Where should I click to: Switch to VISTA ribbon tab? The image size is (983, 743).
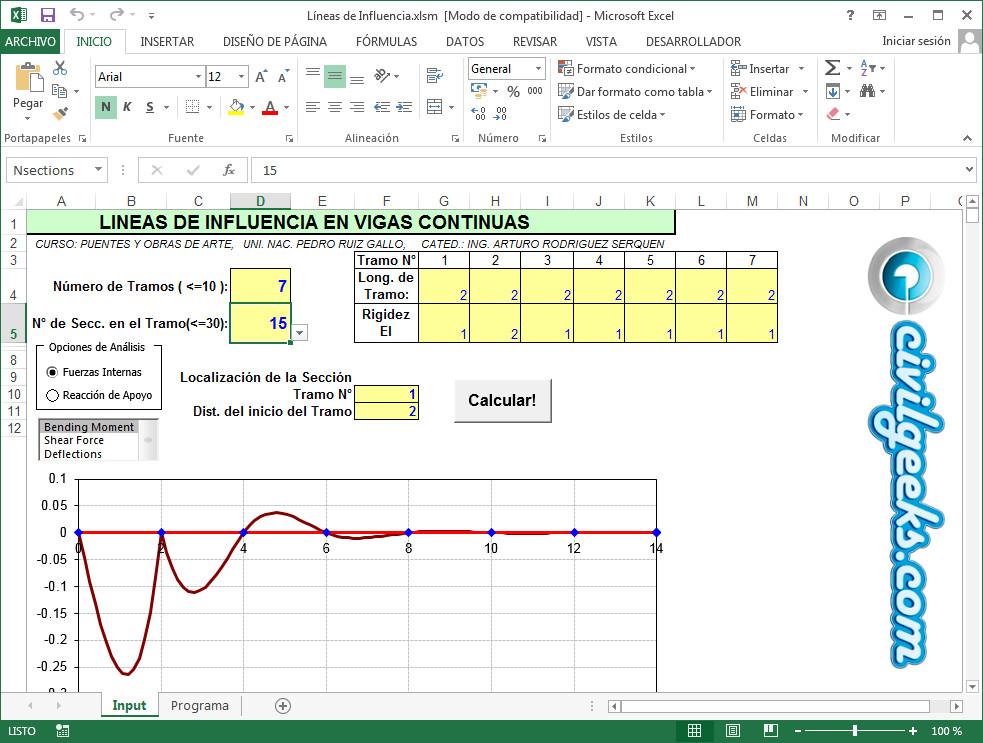(601, 41)
